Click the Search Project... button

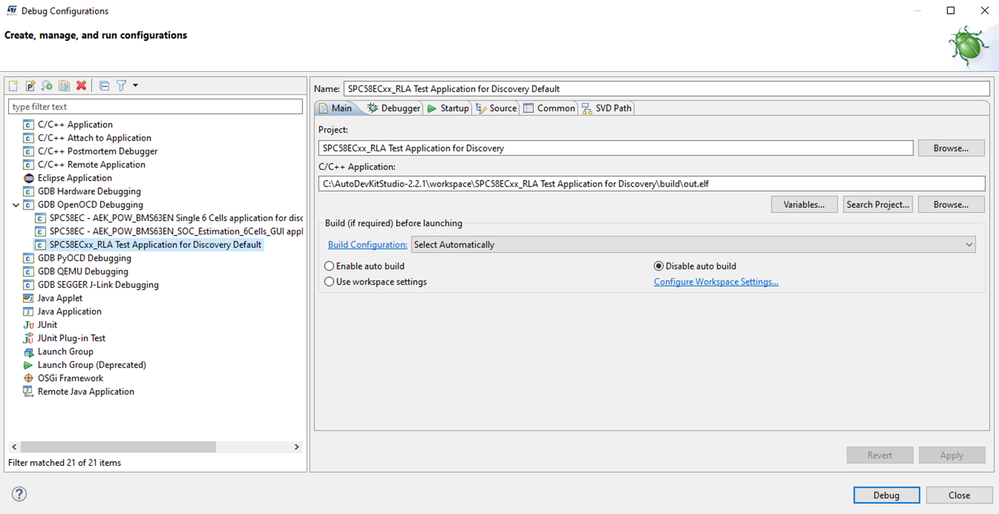tap(877, 204)
